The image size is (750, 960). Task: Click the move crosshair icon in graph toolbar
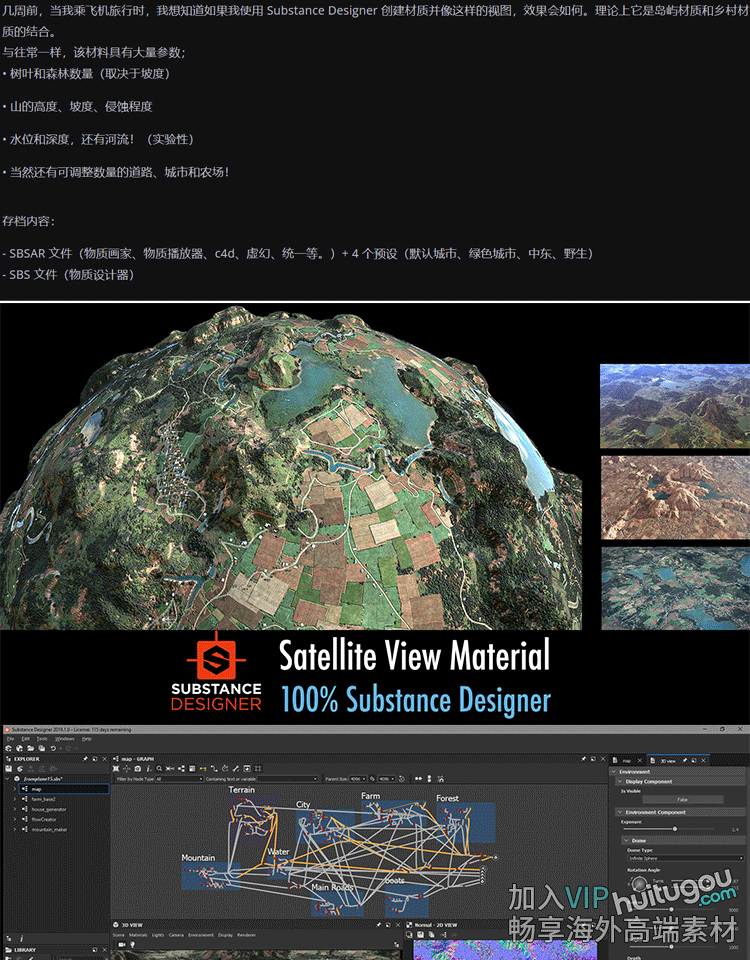pyautogui.click(x=127, y=768)
